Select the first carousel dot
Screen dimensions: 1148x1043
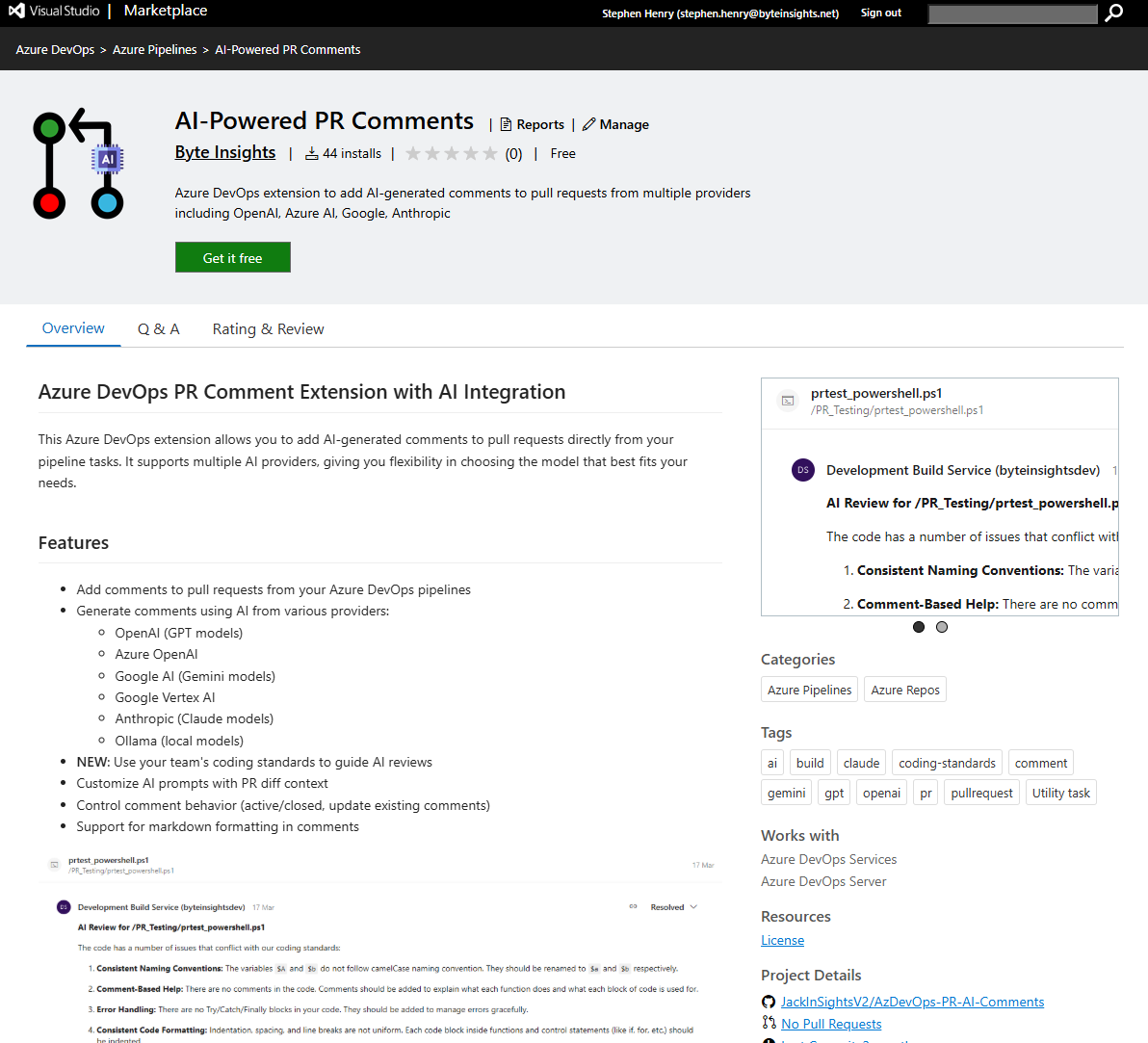pyautogui.click(x=919, y=627)
